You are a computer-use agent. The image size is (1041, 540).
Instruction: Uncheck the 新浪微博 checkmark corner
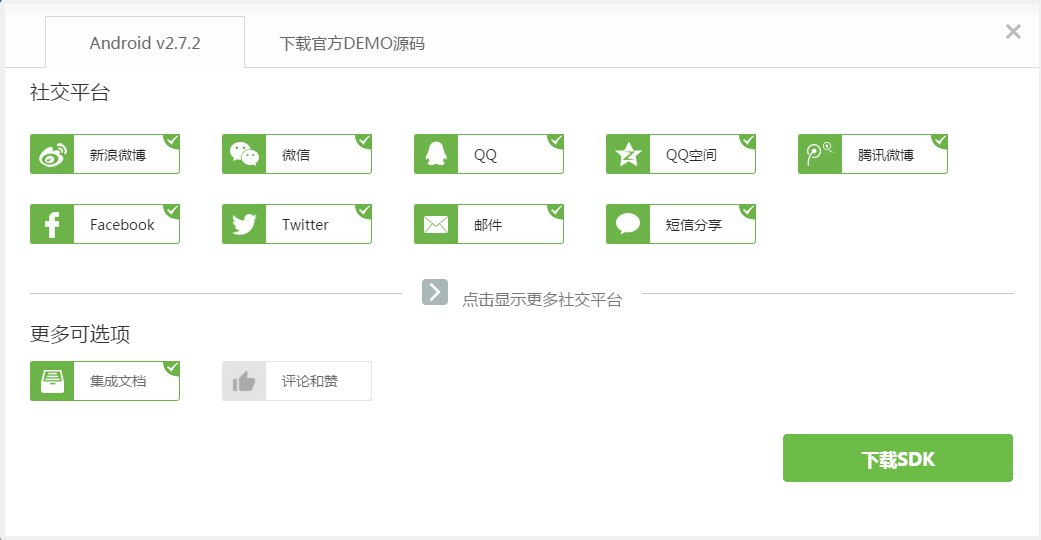pos(172,141)
